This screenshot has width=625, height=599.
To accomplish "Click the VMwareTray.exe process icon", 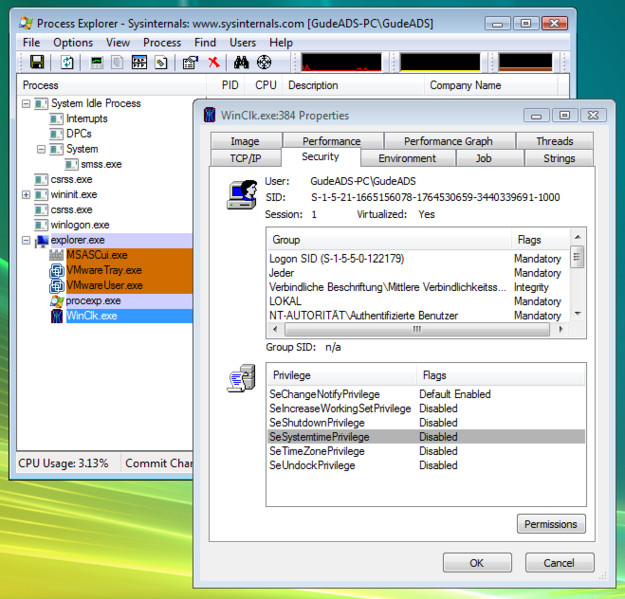I will tap(57, 271).
